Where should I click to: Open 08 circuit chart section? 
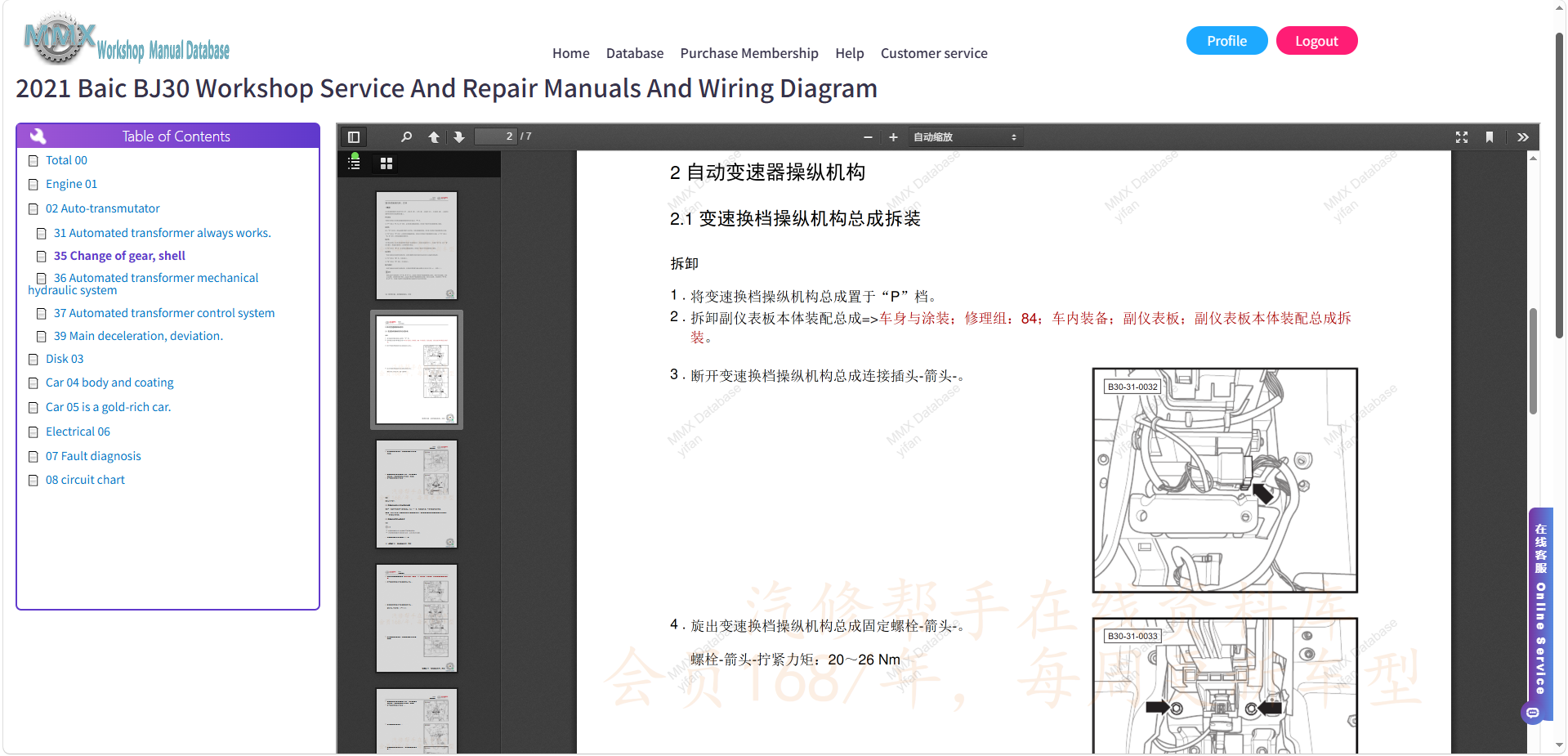tap(85, 480)
